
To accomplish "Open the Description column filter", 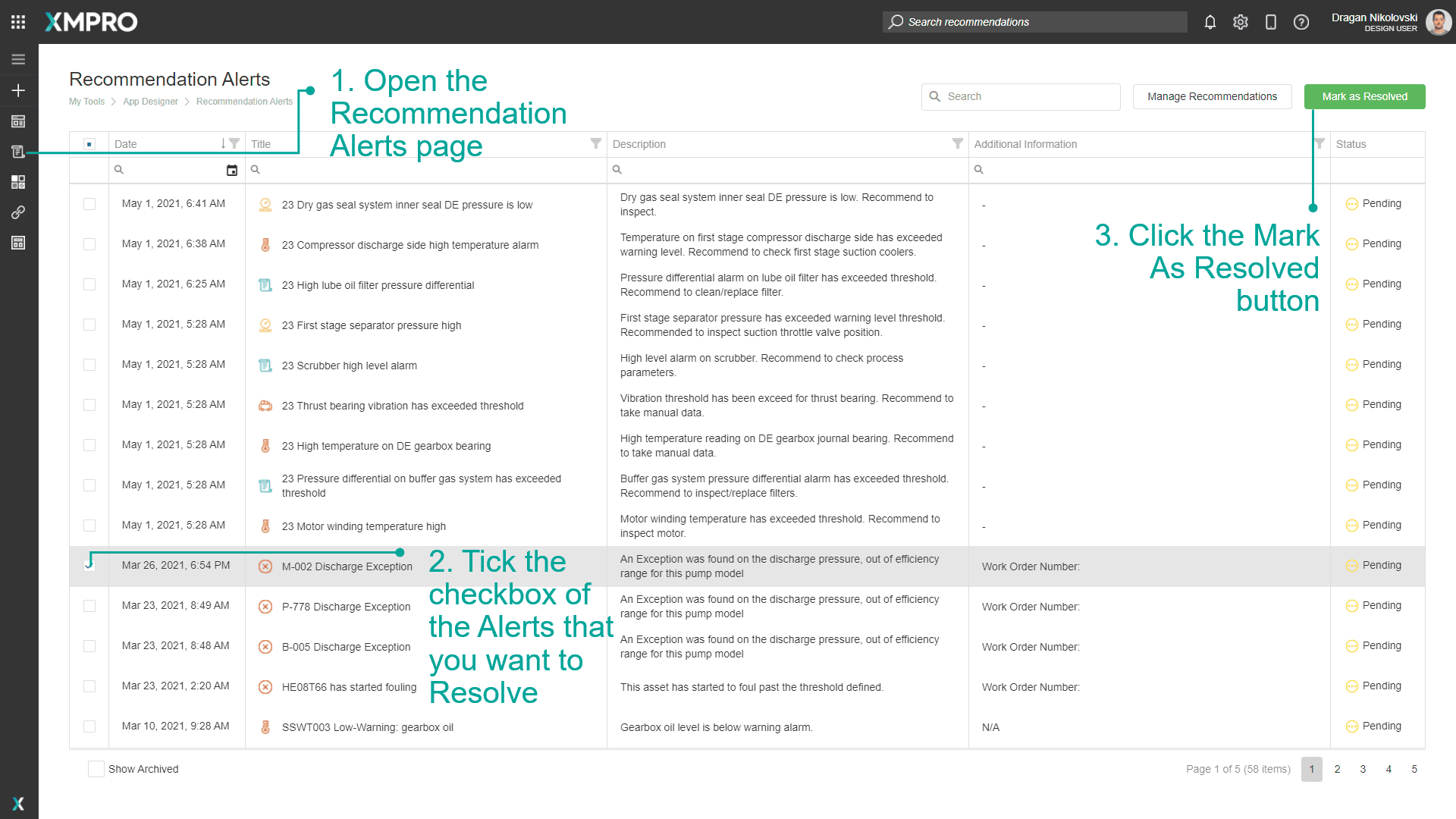I will coord(958,143).
